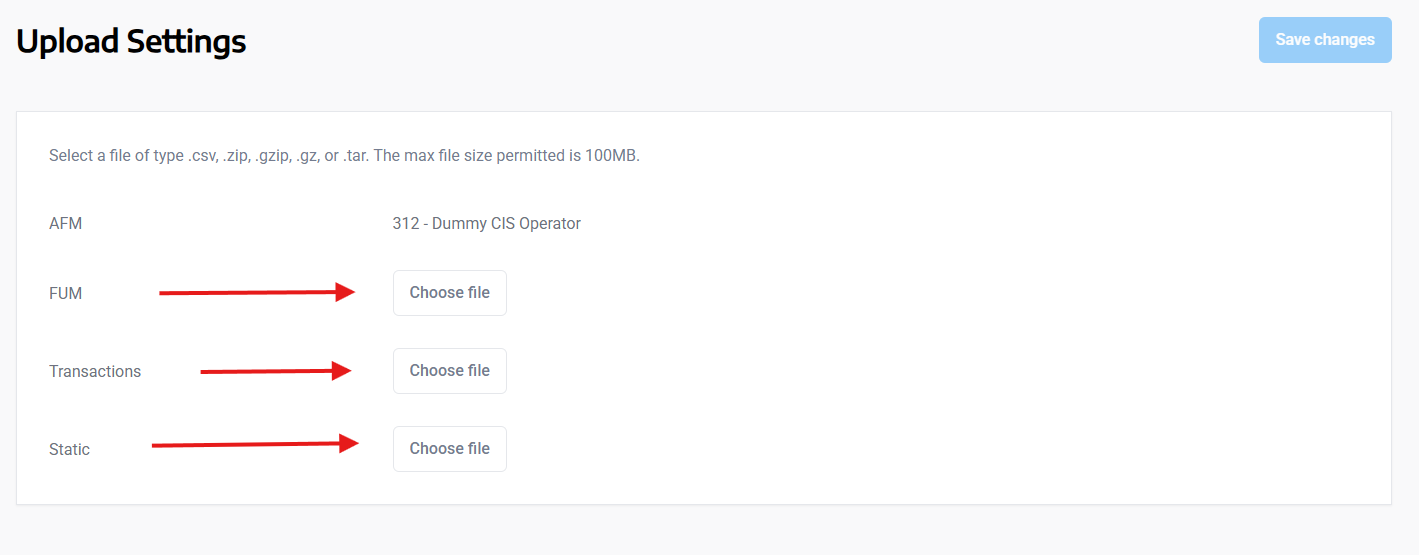The height and width of the screenshot is (555, 1419).
Task: Click the AFM field label
Action: pos(65,223)
